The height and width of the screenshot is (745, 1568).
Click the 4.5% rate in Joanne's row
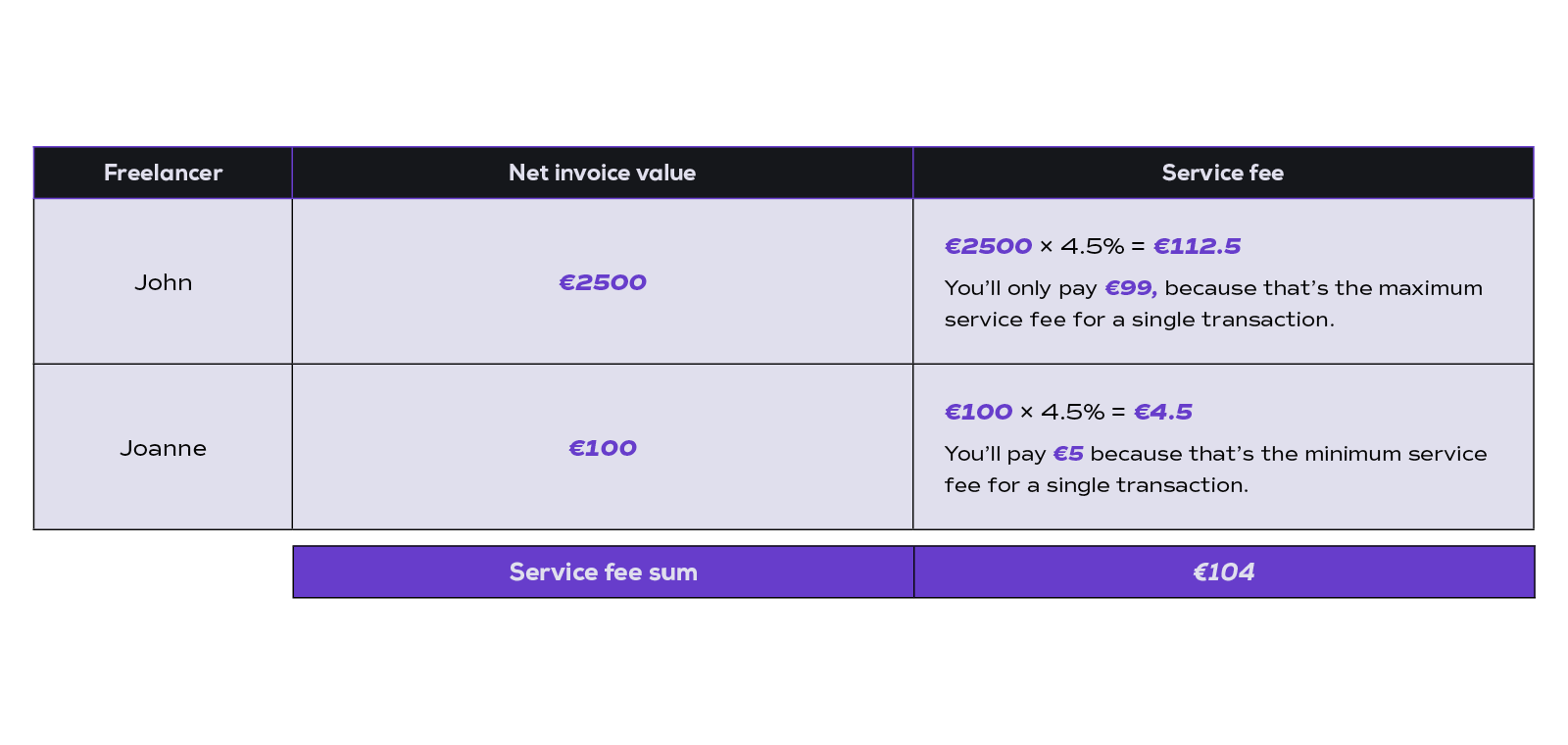(x=1073, y=412)
